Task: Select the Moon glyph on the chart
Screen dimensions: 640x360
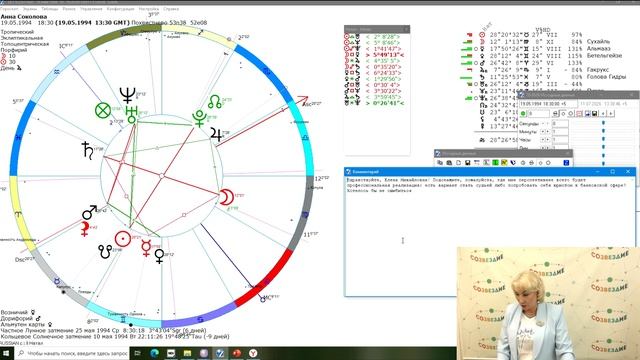Action: (227, 198)
